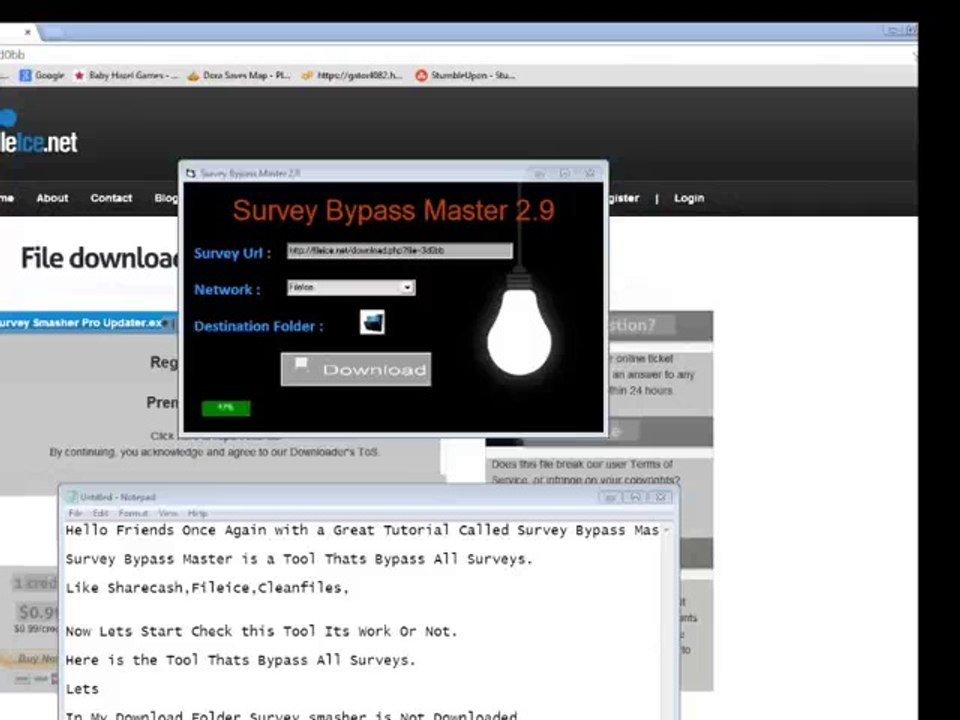Expand the Network dropdown showing FileIce
960x720 pixels.
pyautogui.click(x=351, y=287)
